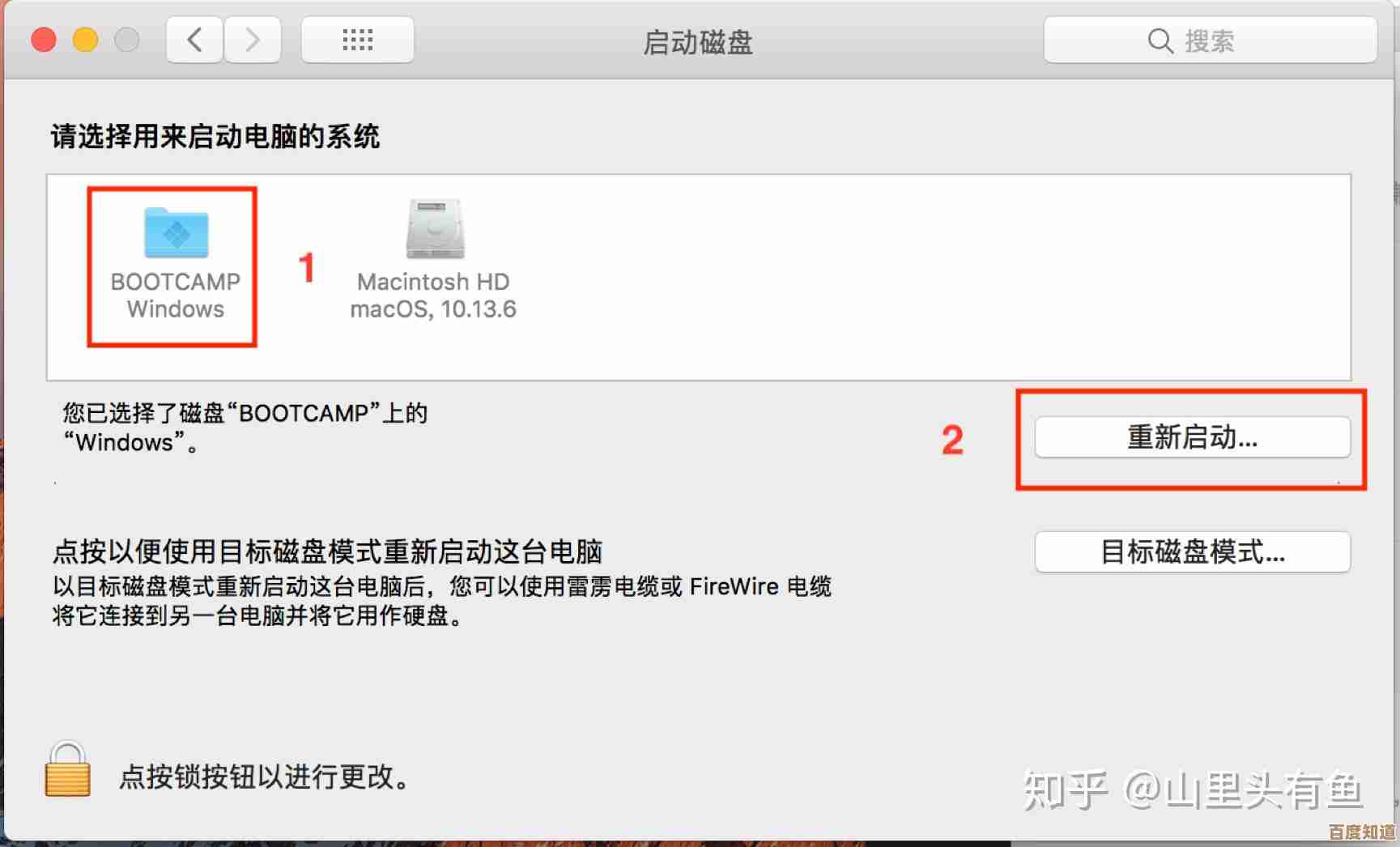Click the magnifying glass search icon
1400x847 pixels.
tap(1160, 40)
